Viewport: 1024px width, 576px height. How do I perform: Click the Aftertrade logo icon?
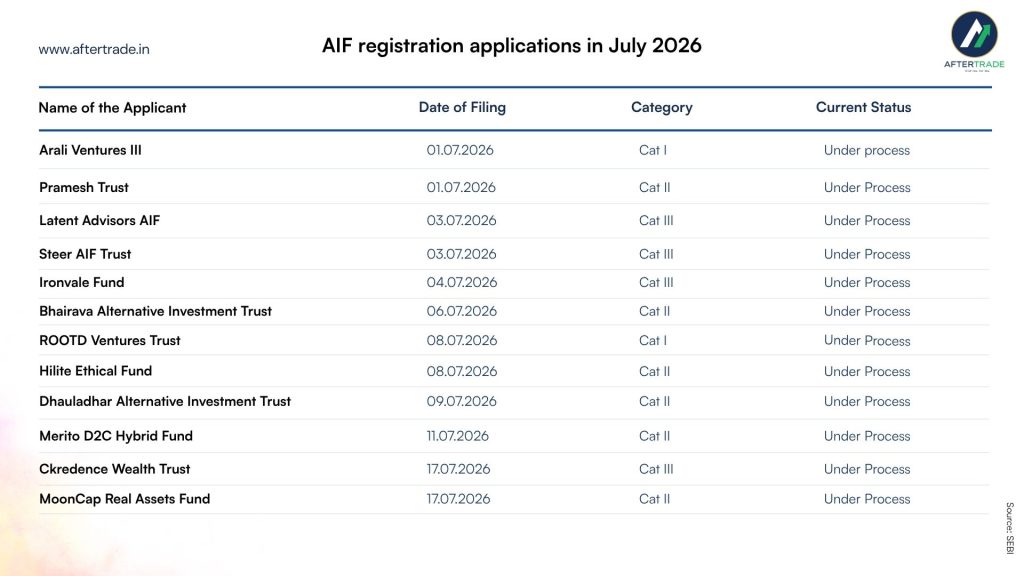[x=974, y=34]
